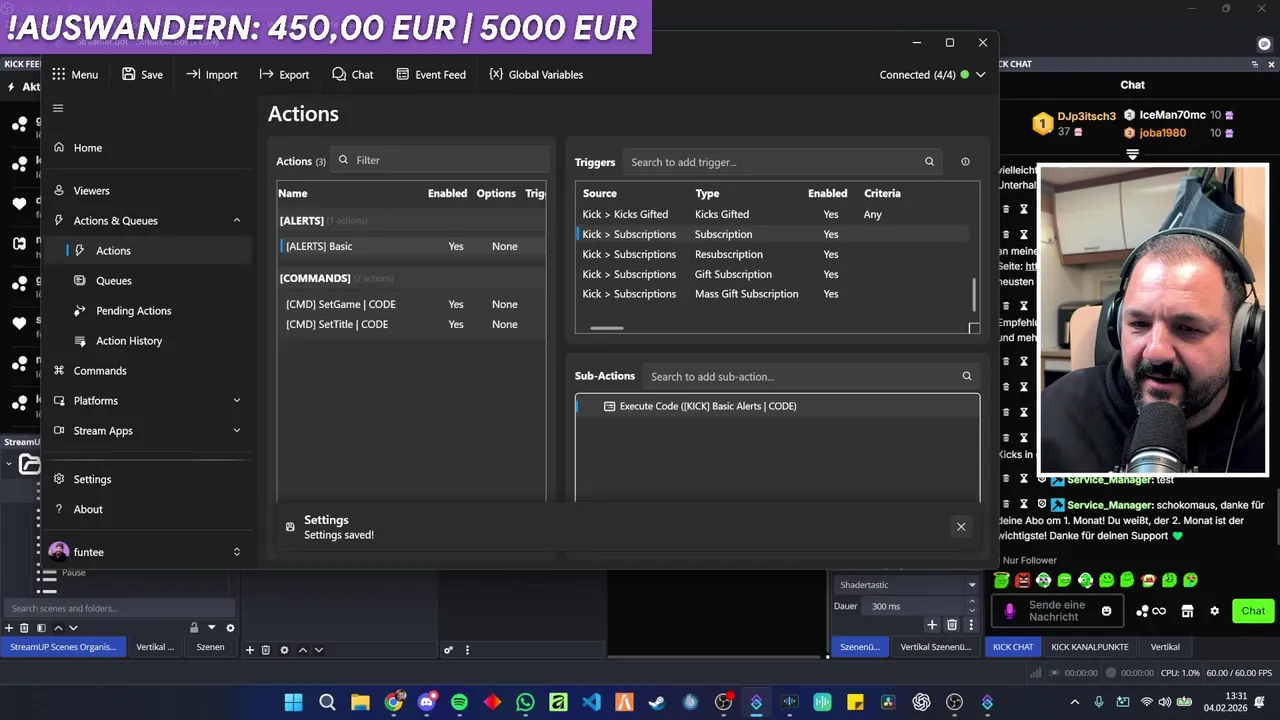
Task: Switch to the OBS Szenen tab
Action: click(210, 647)
